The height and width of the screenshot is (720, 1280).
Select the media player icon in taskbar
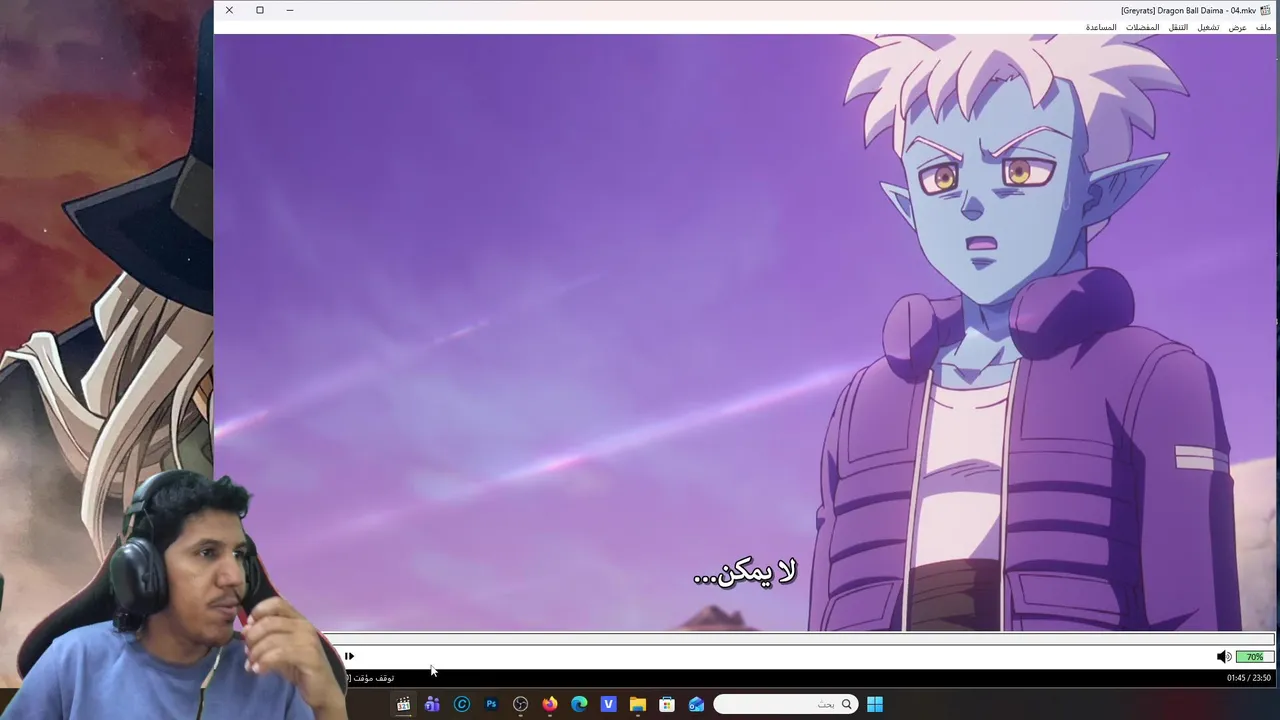(403, 704)
